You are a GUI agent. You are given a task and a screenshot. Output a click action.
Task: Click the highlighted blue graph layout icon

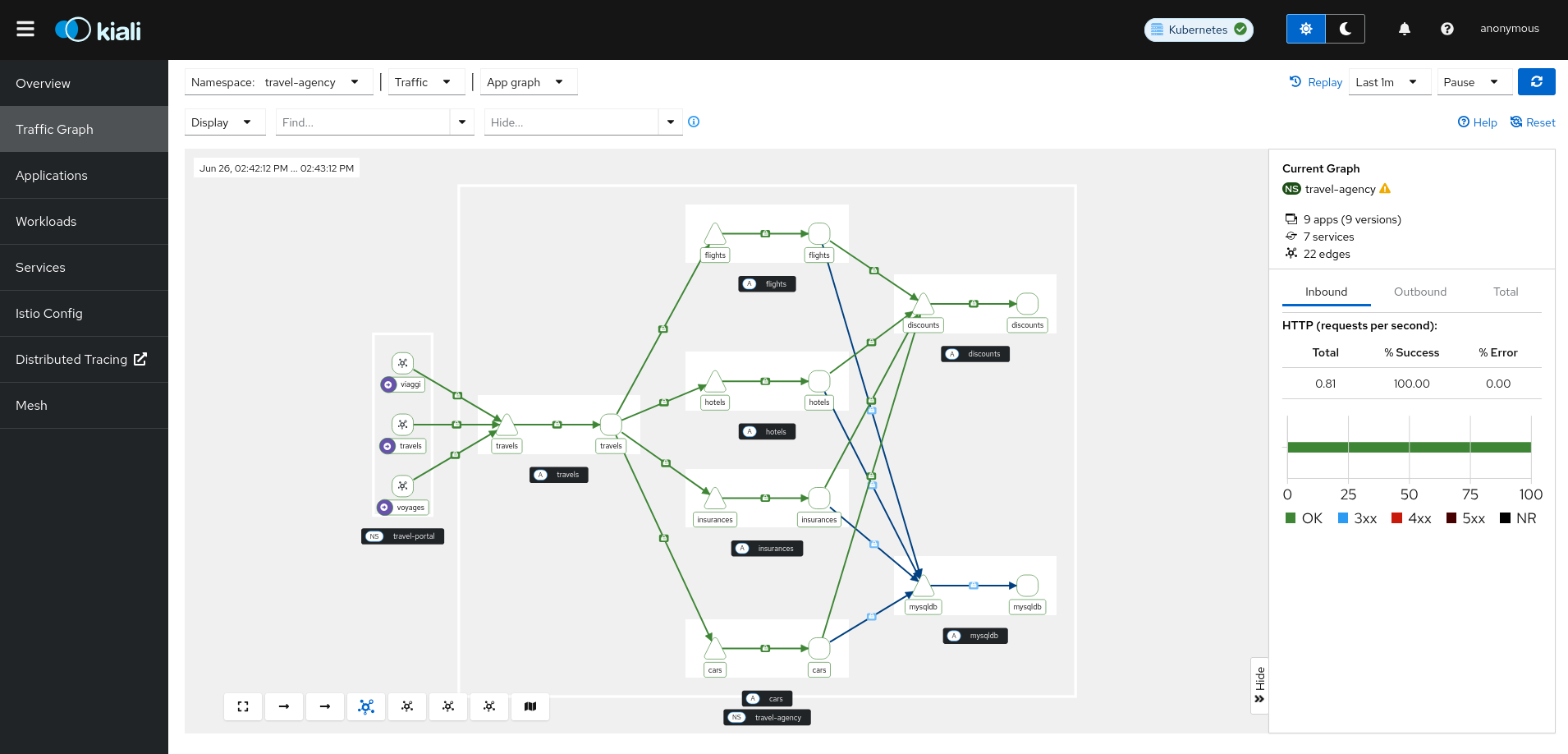[x=366, y=706]
